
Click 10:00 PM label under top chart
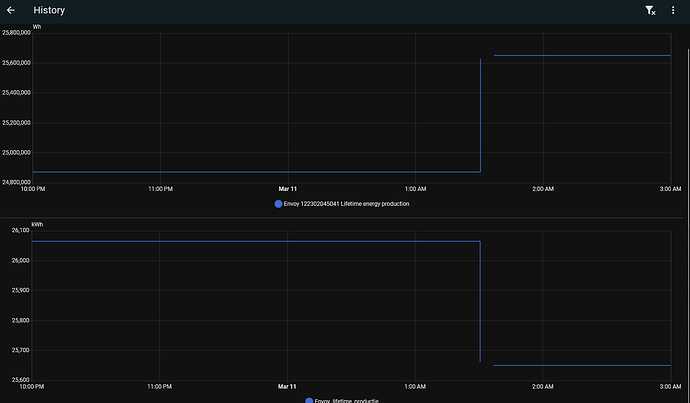(33, 189)
